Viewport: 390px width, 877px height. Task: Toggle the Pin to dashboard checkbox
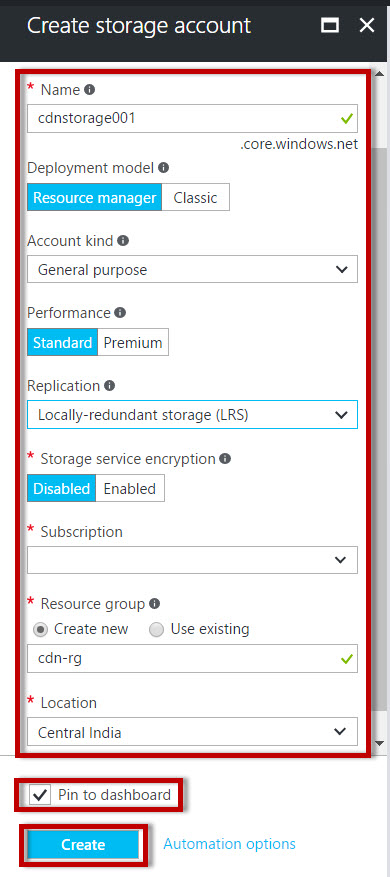click(40, 795)
